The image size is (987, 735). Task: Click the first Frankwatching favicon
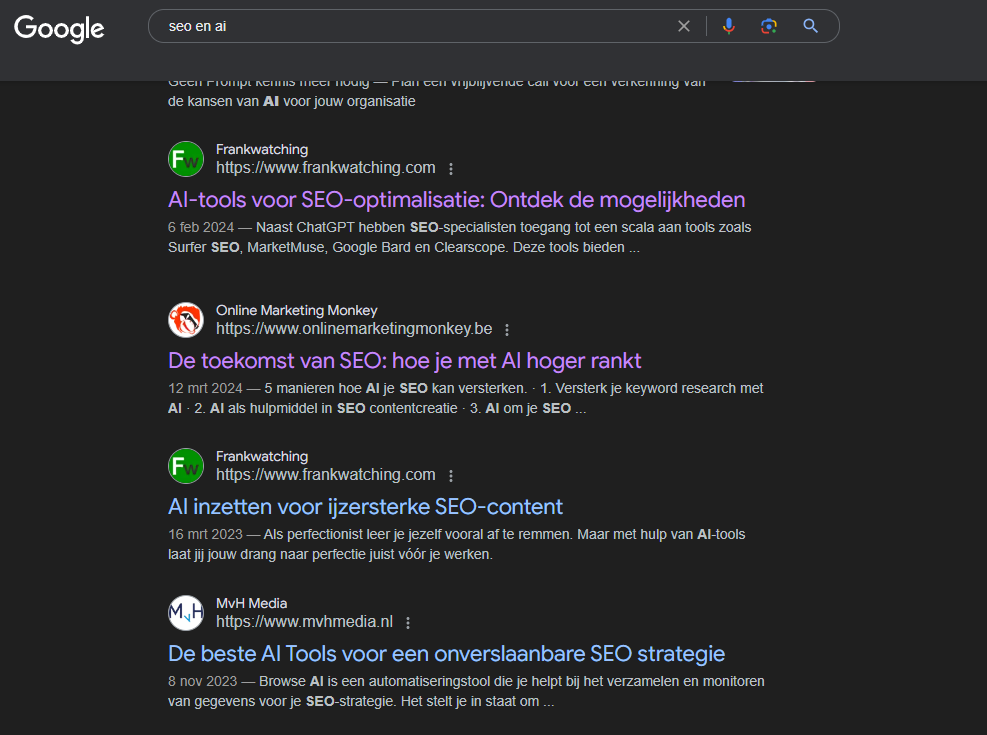186,159
